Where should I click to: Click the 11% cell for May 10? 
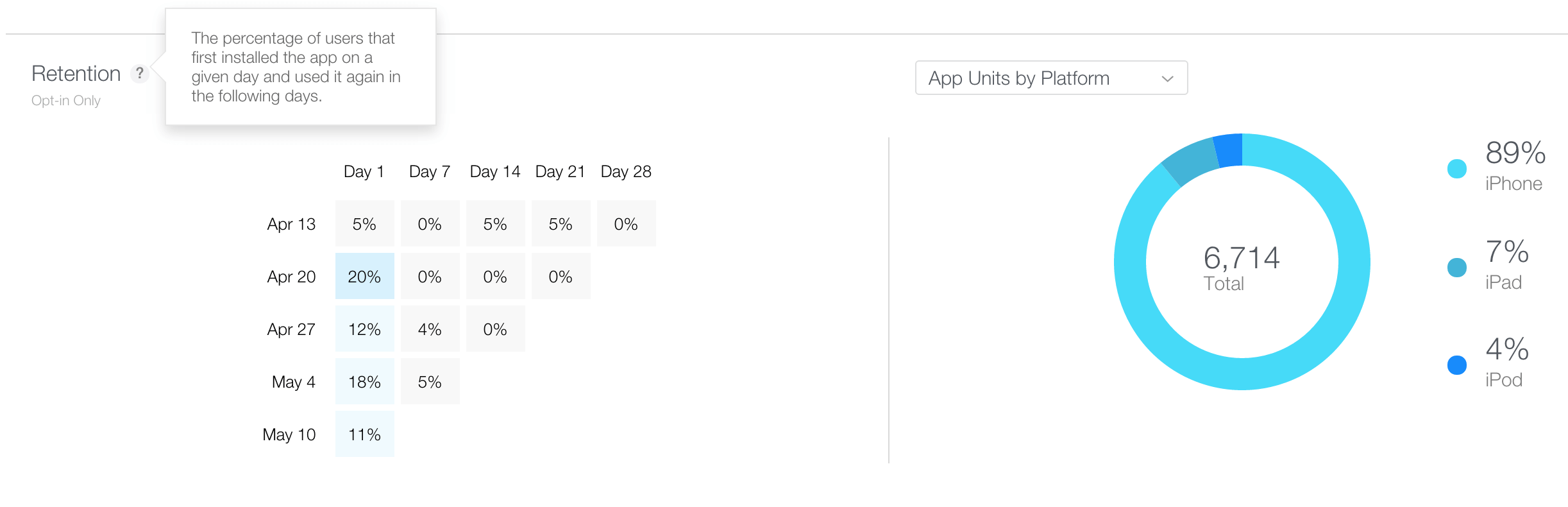click(x=364, y=434)
